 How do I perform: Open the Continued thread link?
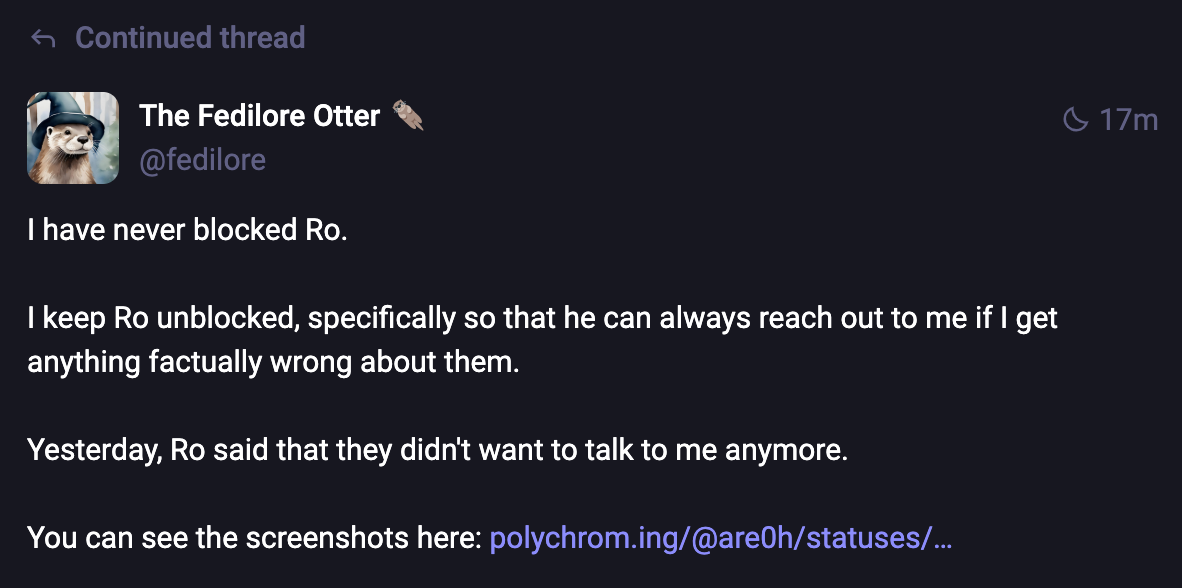coord(190,38)
